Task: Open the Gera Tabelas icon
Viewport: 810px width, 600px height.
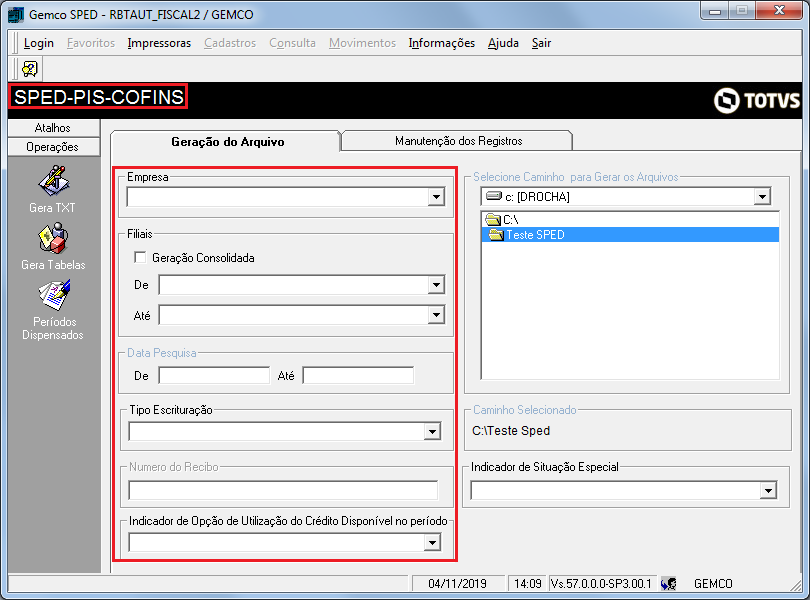Action: tap(54, 238)
